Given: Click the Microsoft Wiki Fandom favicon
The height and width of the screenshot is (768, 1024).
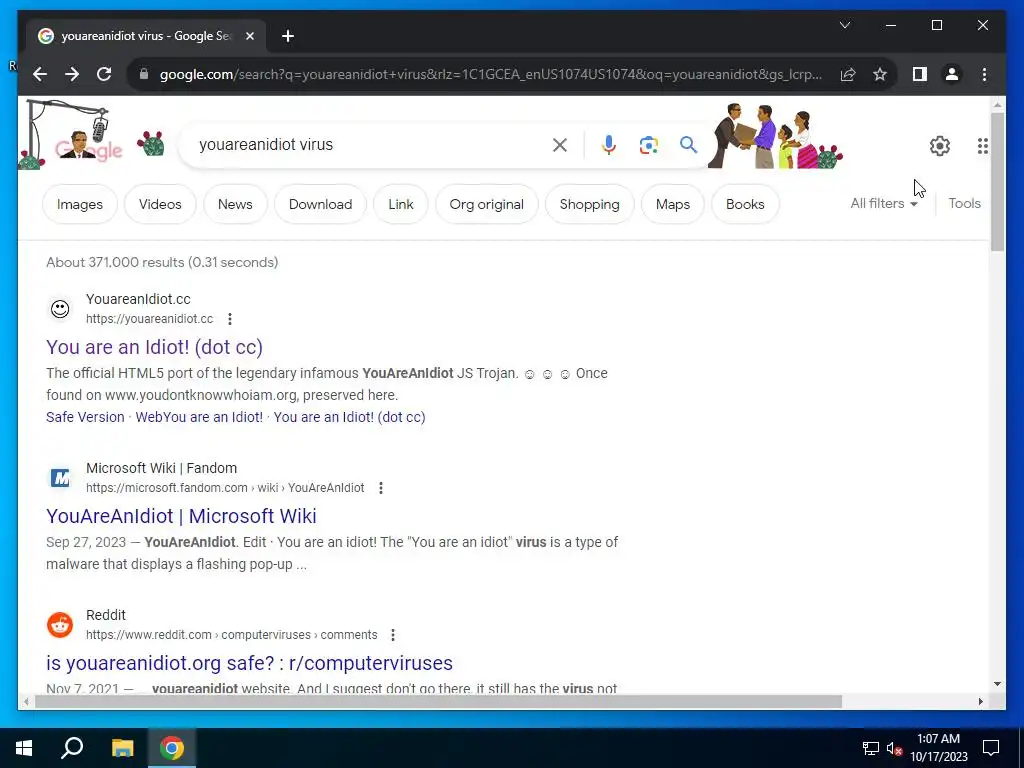Looking at the screenshot, I should [60, 478].
